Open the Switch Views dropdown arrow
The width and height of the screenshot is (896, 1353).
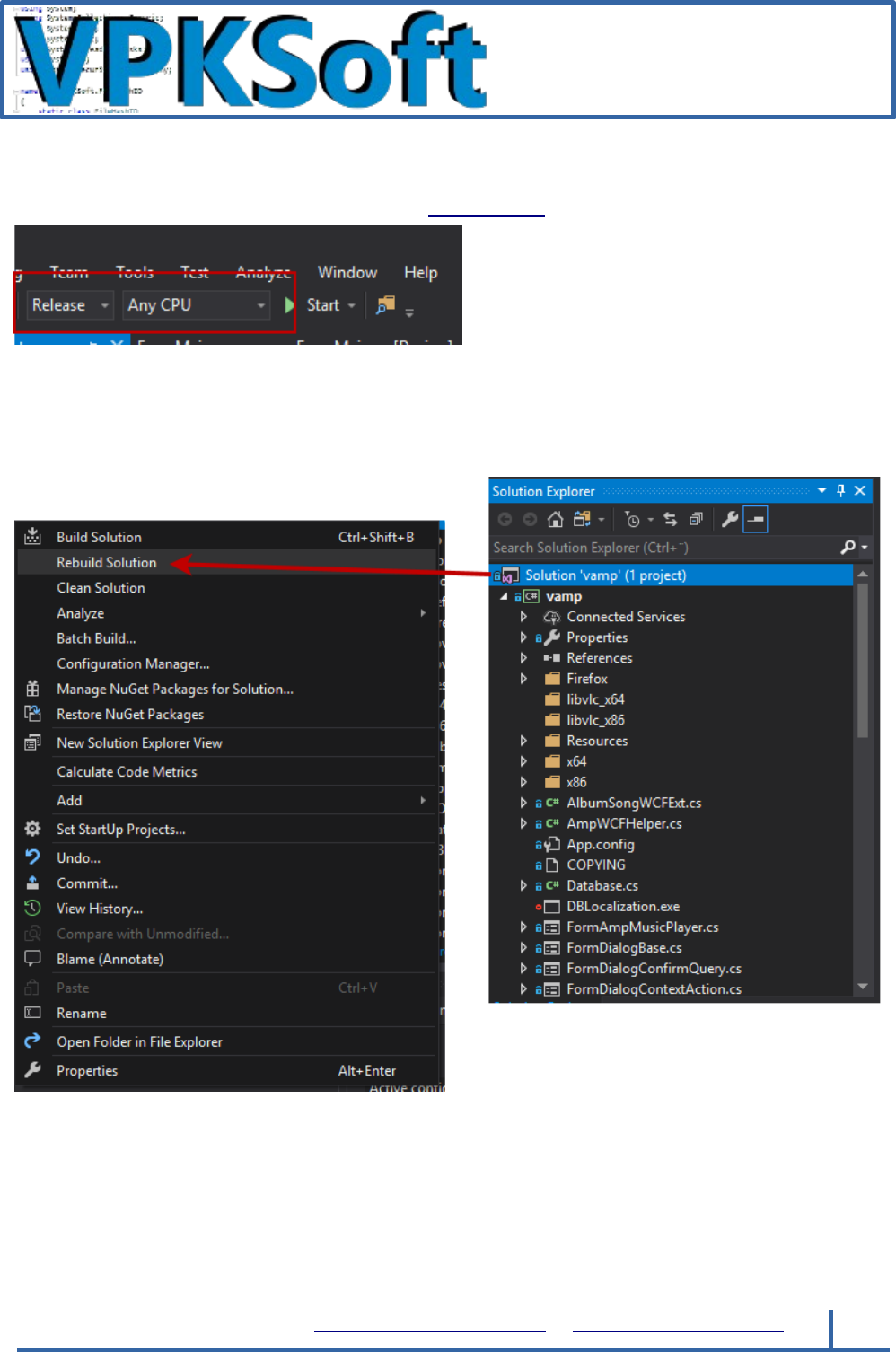pos(601,520)
